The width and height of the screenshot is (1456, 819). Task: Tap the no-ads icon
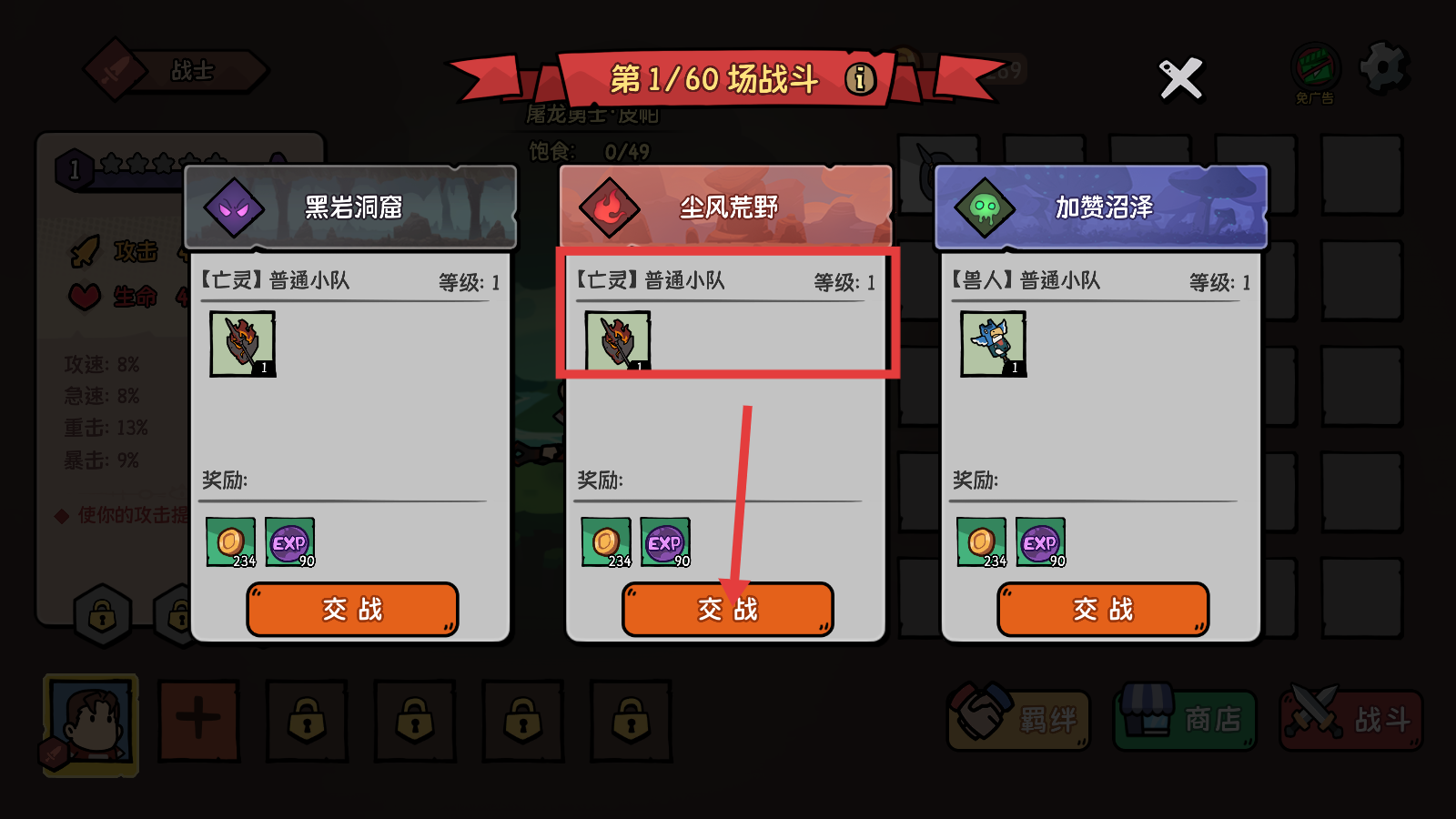(x=1315, y=69)
